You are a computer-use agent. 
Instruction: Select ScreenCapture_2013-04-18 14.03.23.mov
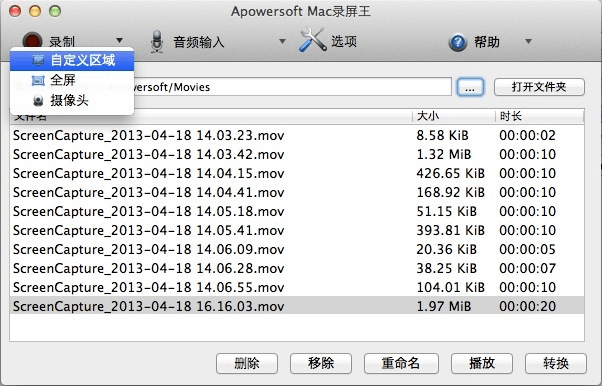click(x=149, y=135)
